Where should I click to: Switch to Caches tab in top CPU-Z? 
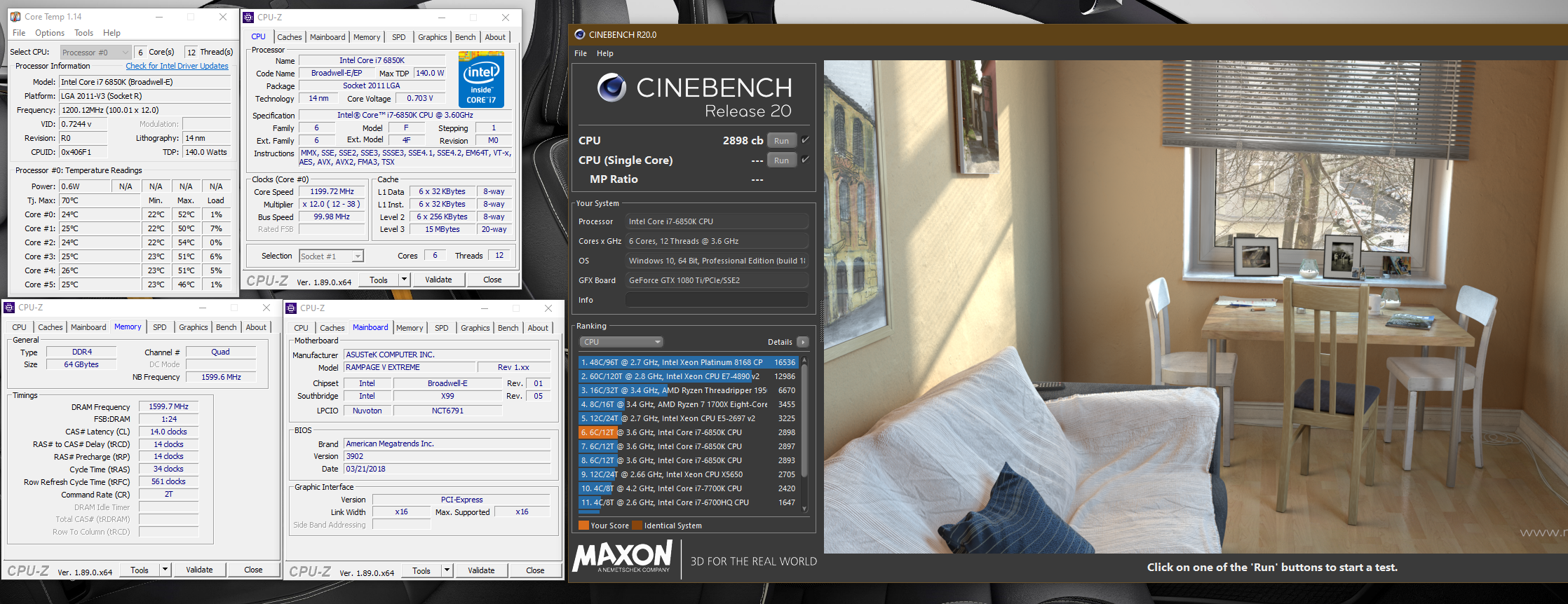[x=289, y=37]
